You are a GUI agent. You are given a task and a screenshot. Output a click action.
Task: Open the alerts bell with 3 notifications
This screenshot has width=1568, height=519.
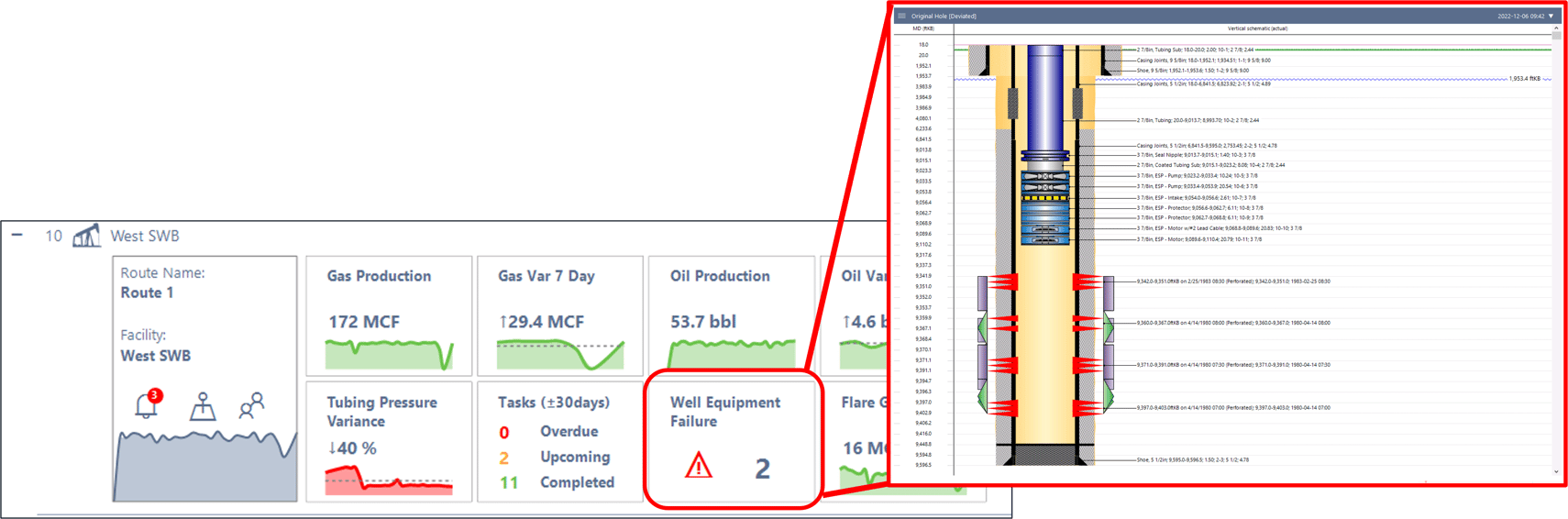coord(147,404)
